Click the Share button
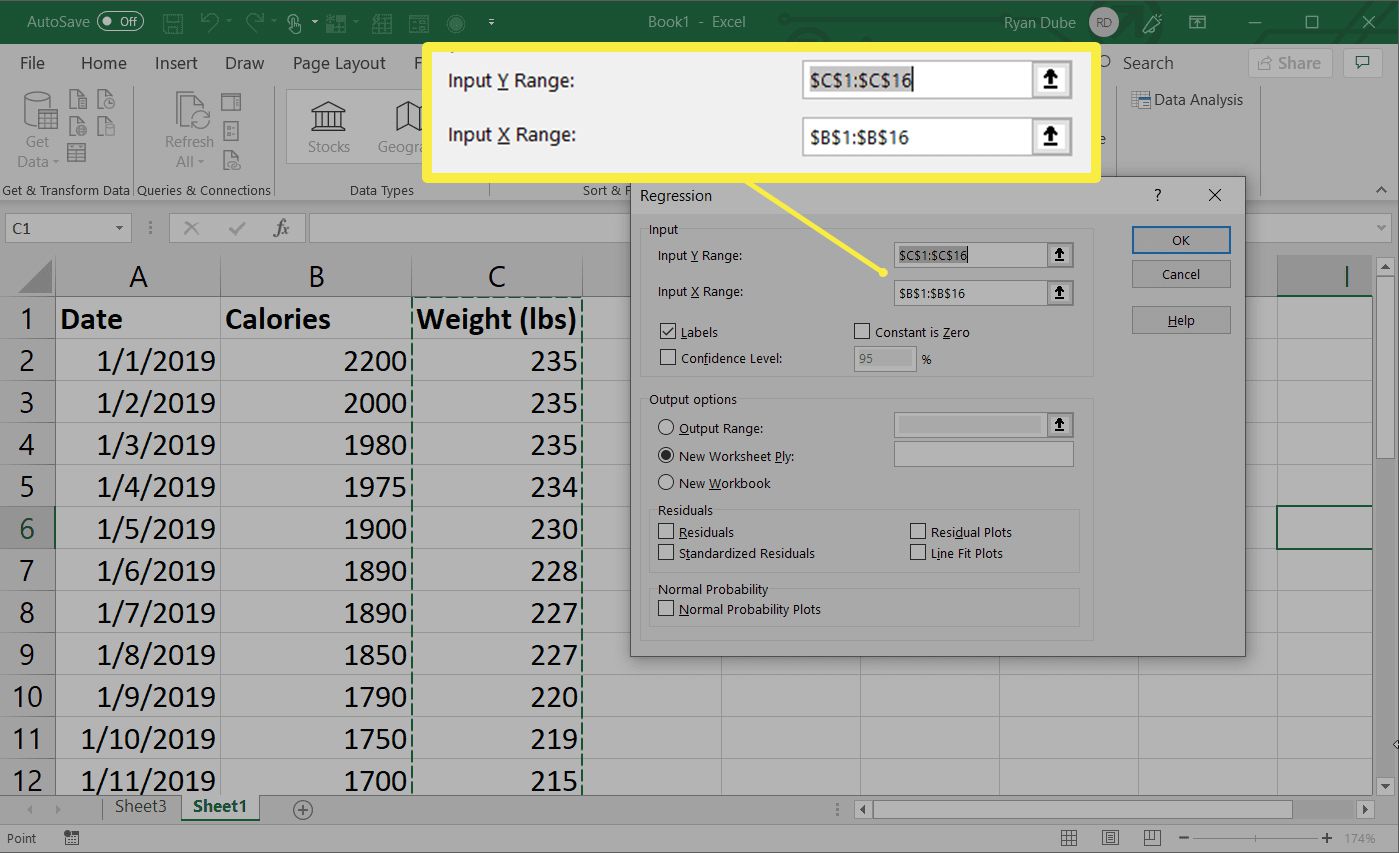 pos(1290,63)
